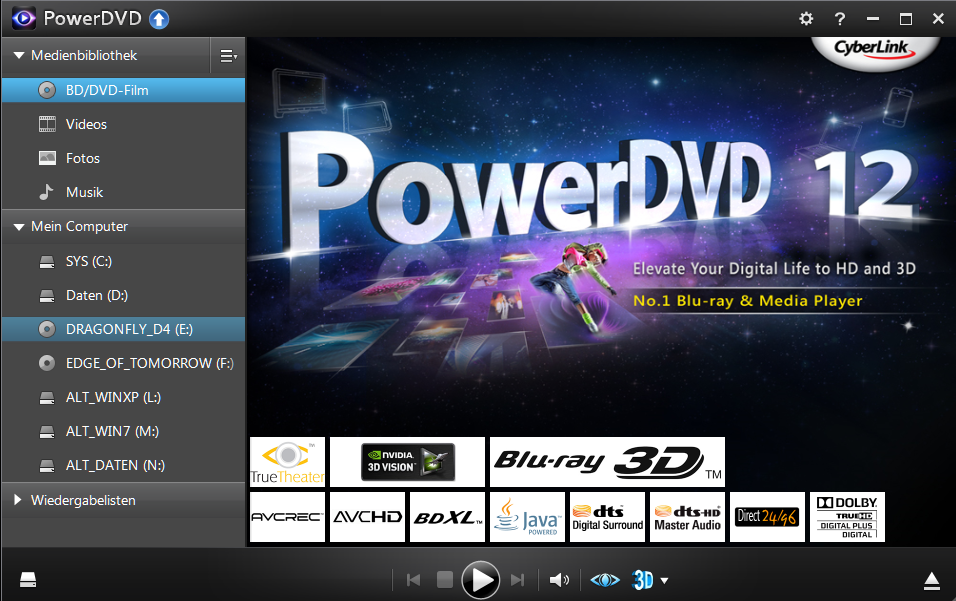Open settings via the gear icon

pyautogui.click(x=806, y=19)
